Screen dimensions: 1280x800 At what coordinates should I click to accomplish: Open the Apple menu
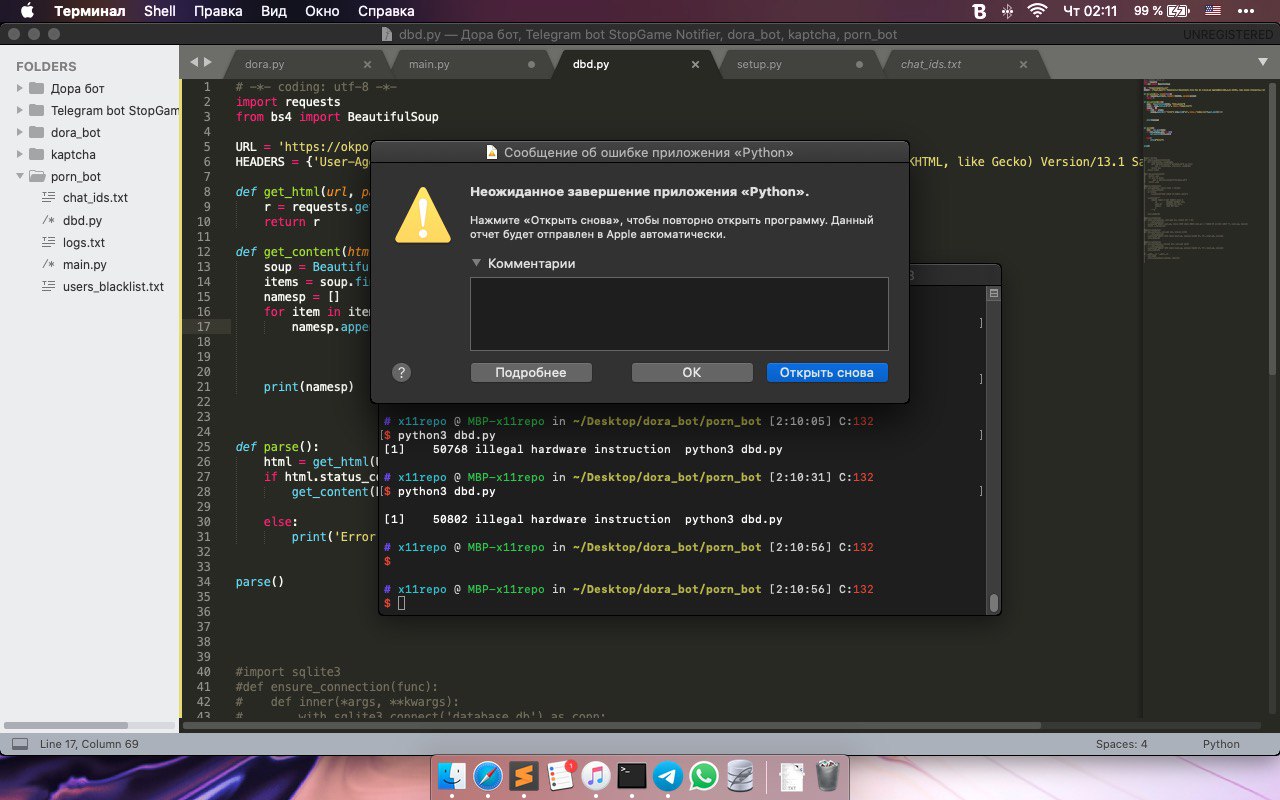point(26,11)
